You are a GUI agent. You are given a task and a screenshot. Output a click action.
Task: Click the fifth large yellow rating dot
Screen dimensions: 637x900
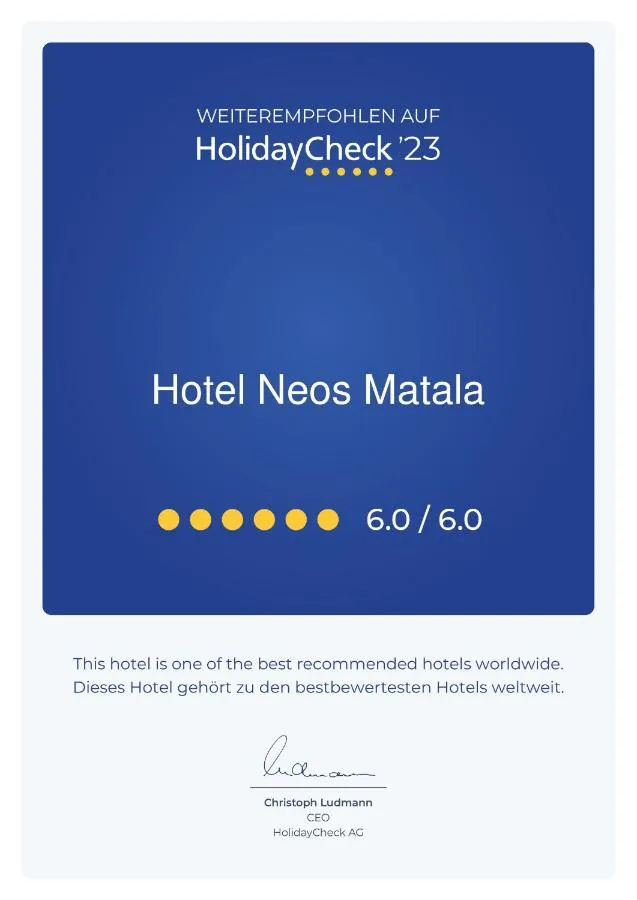[x=296, y=519]
